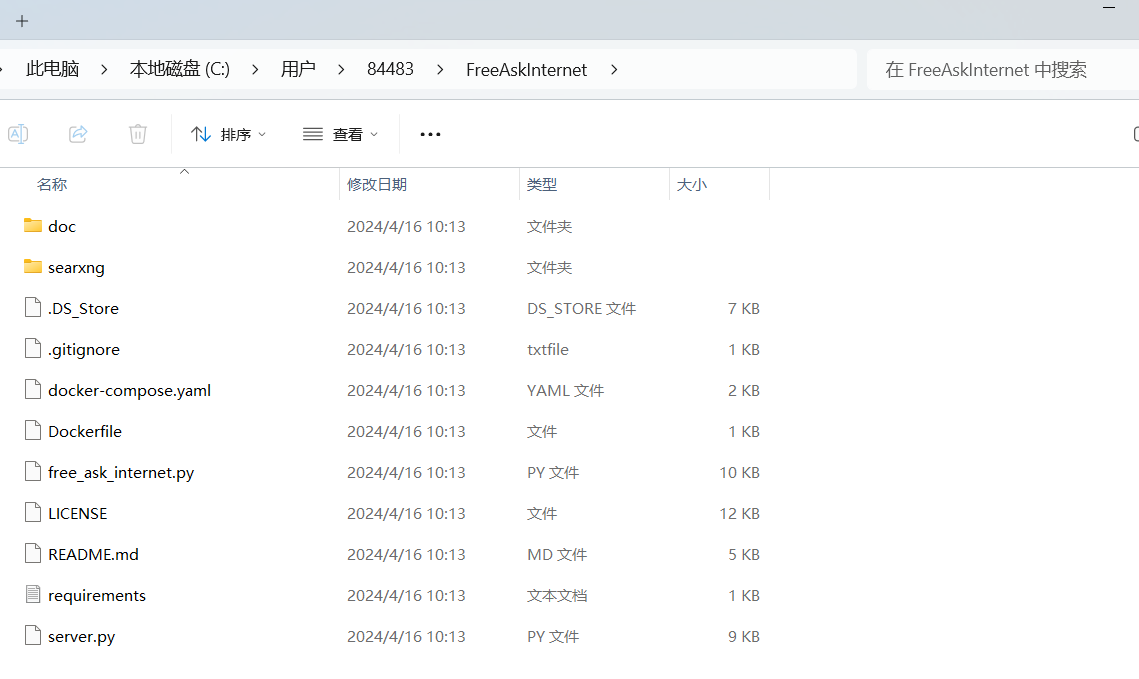Click the delete trash can icon
This screenshot has width=1139, height=679.
coord(138,134)
